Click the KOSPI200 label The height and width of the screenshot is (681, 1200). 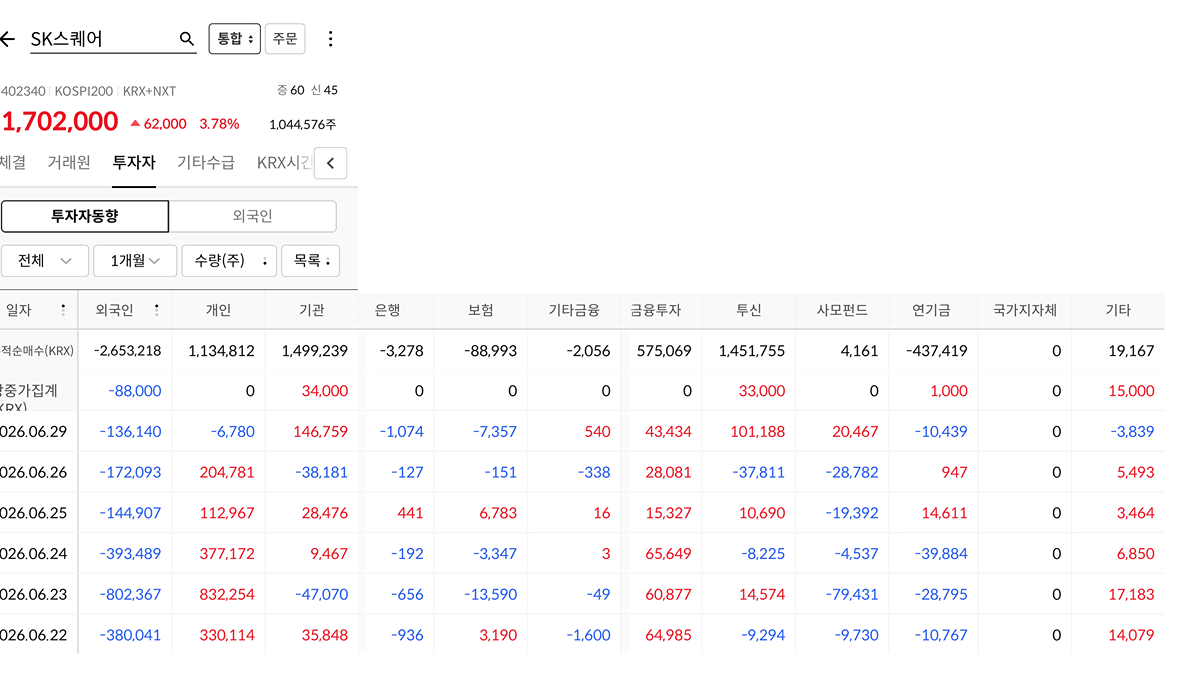coord(84,91)
